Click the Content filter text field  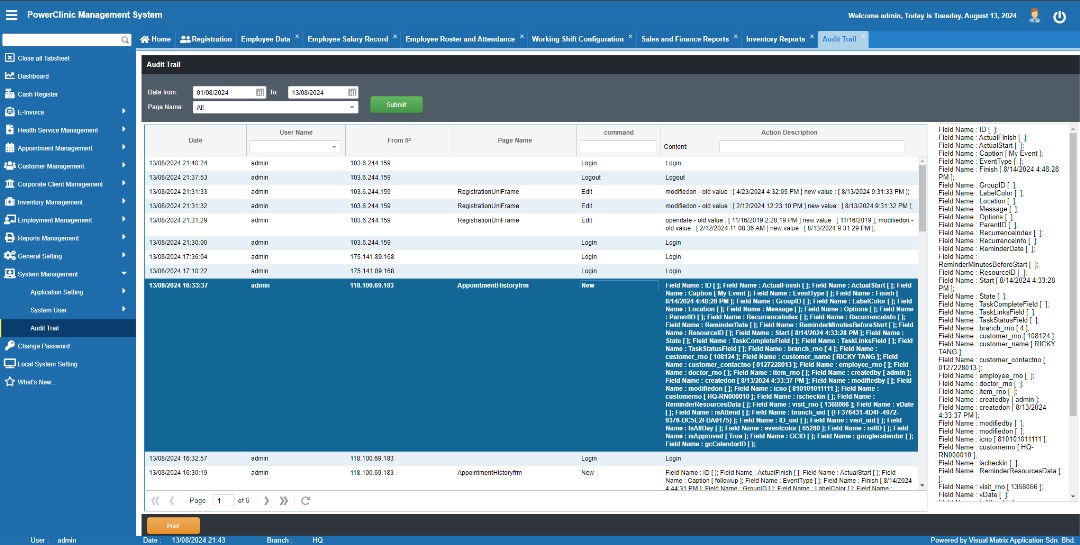[811, 147]
